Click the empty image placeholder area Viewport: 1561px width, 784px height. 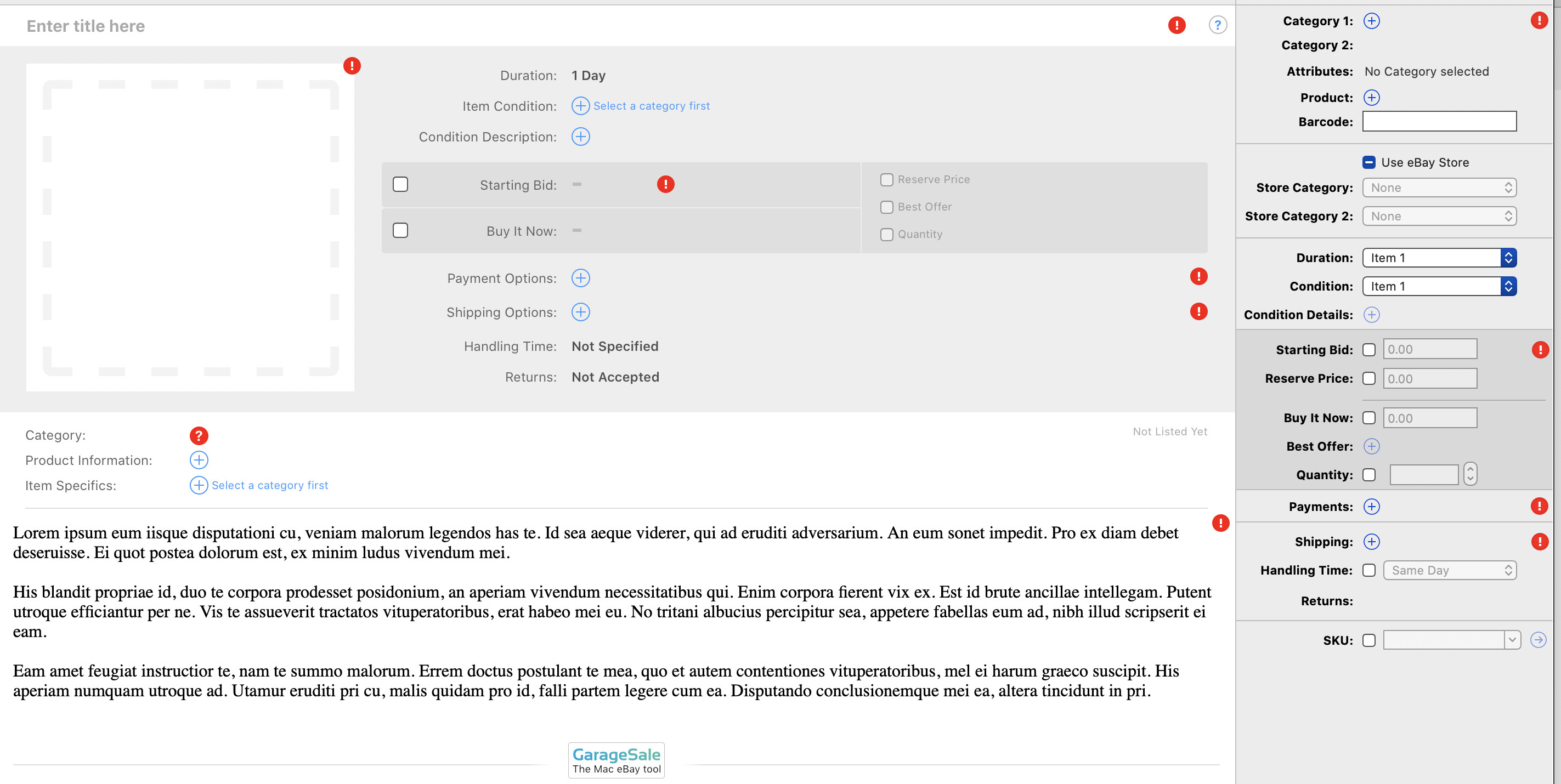[190, 228]
